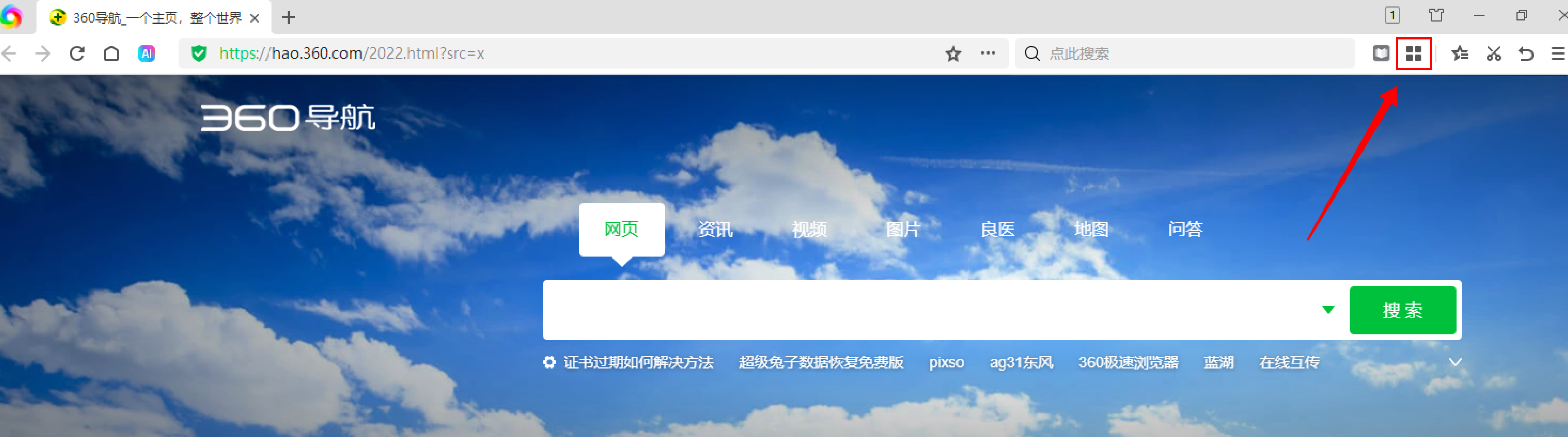The width and height of the screenshot is (1568, 437).
Task: Select the 网页 search tab
Action: click(x=621, y=229)
